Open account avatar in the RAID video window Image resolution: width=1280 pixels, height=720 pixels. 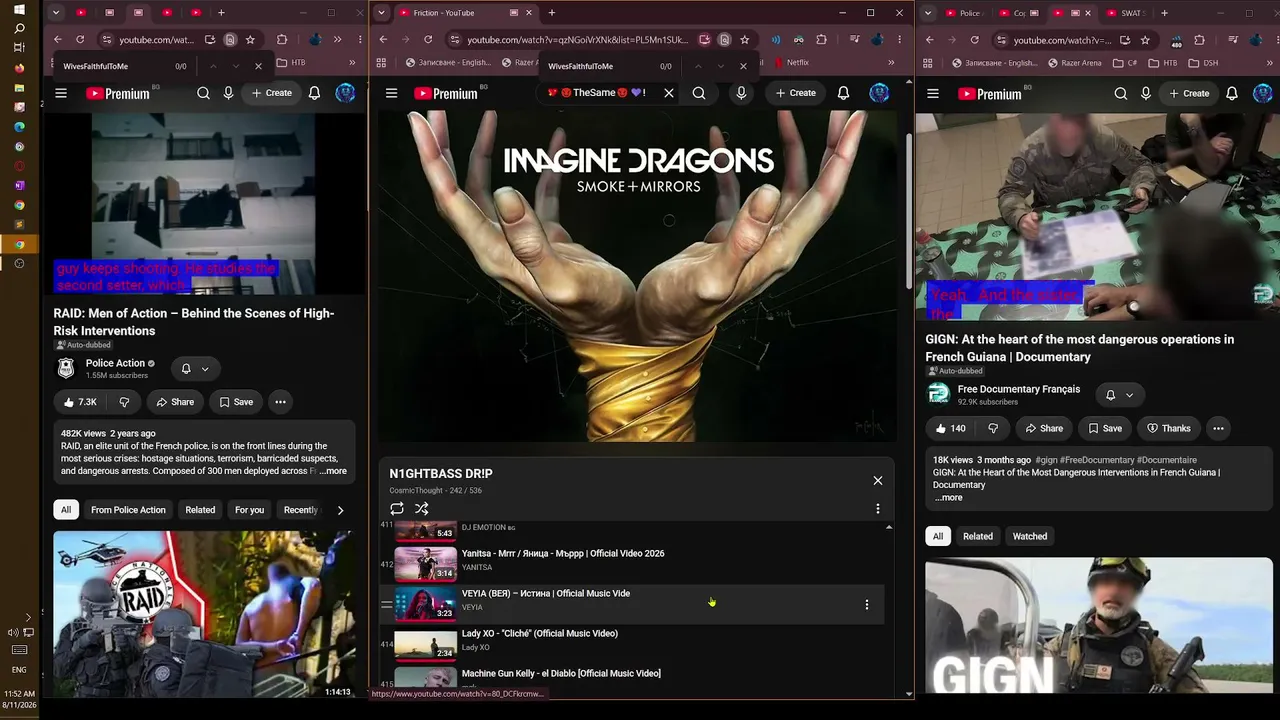pyautogui.click(x=345, y=93)
